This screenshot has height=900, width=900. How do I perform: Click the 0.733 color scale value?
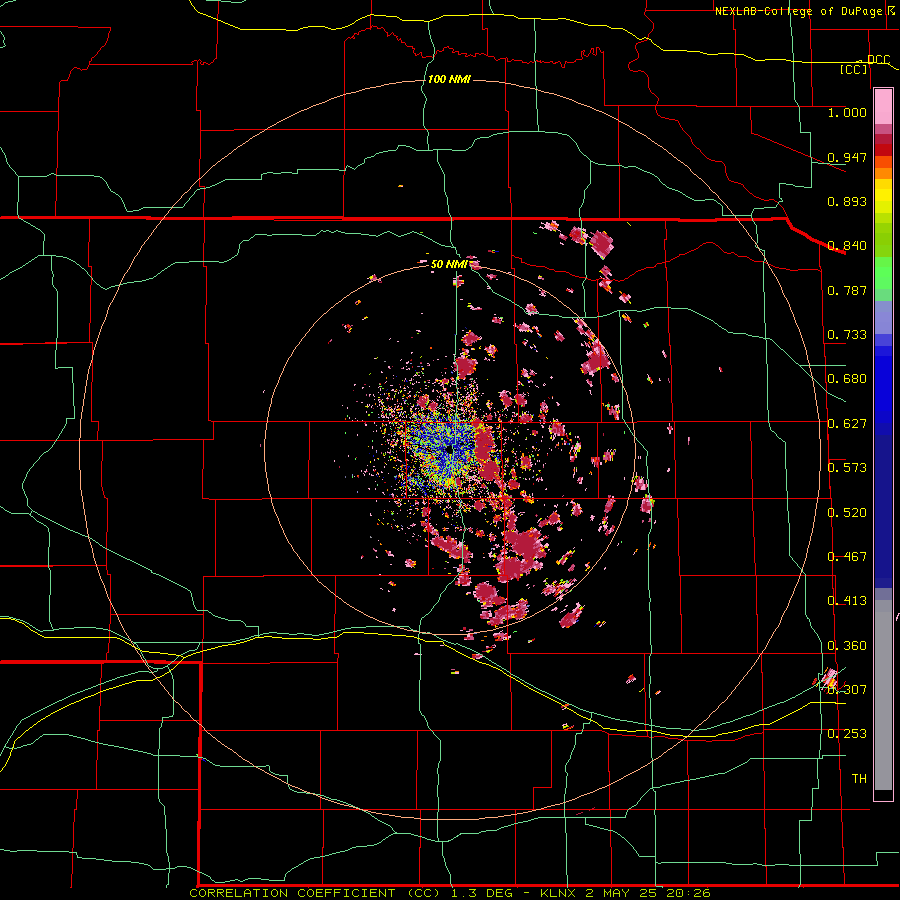click(847, 335)
